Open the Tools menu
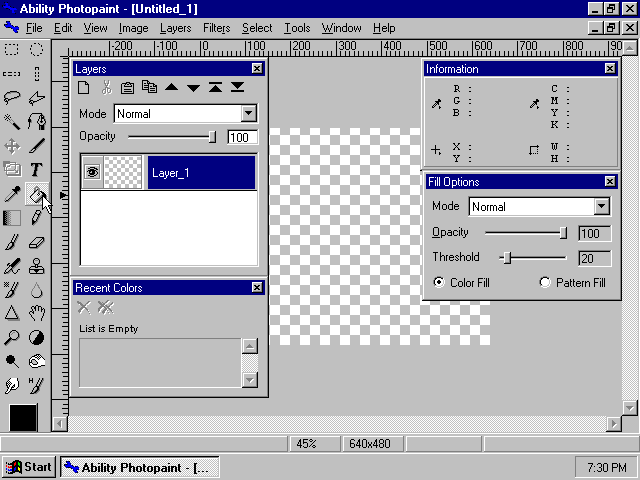The height and width of the screenshot is (480, 640). click(x=297, y=28)
